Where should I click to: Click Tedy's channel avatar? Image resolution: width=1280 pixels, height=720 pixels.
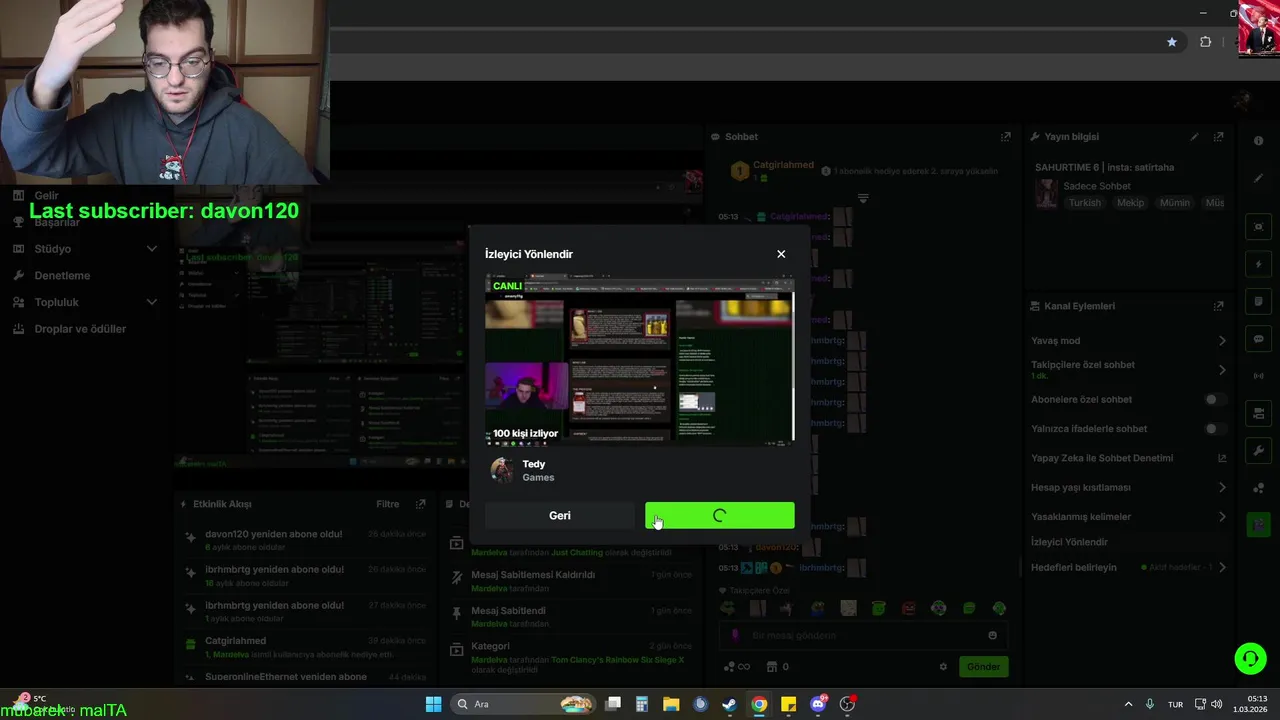click(x=502, y=470)
